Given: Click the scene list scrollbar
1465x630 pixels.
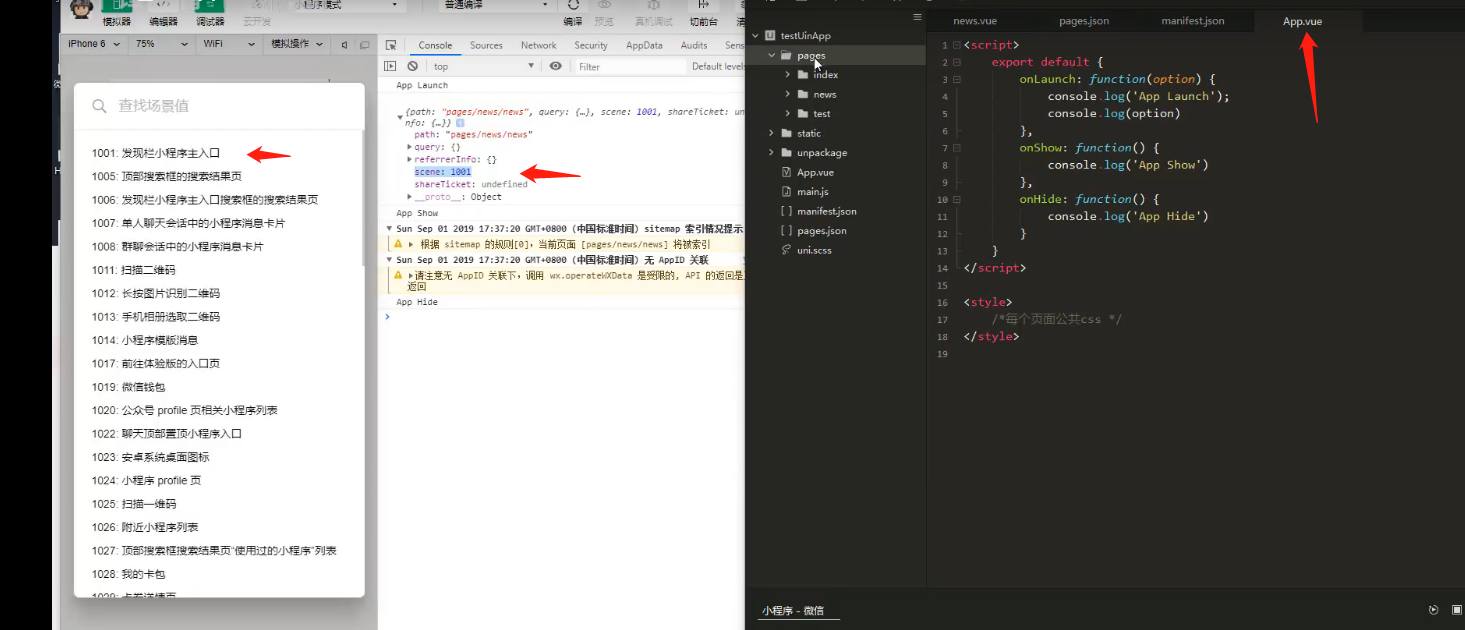Looking at the screenshot, I should pyautogui.click(x=363, y=198).
